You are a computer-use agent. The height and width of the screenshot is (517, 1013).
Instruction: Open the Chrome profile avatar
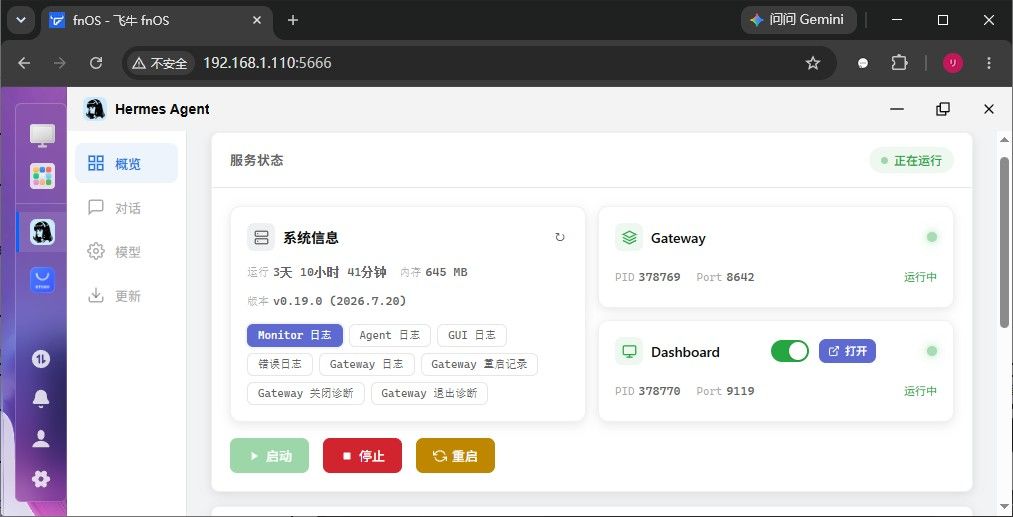point(953,63)
